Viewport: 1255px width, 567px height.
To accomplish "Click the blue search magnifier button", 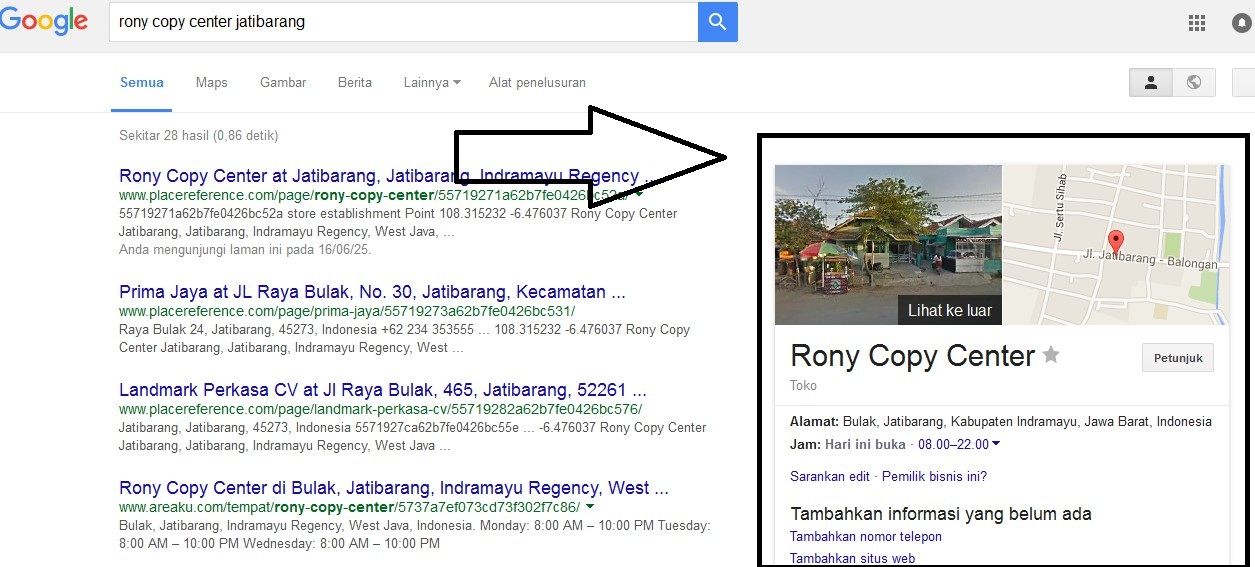I will click(x=717, y=22).
